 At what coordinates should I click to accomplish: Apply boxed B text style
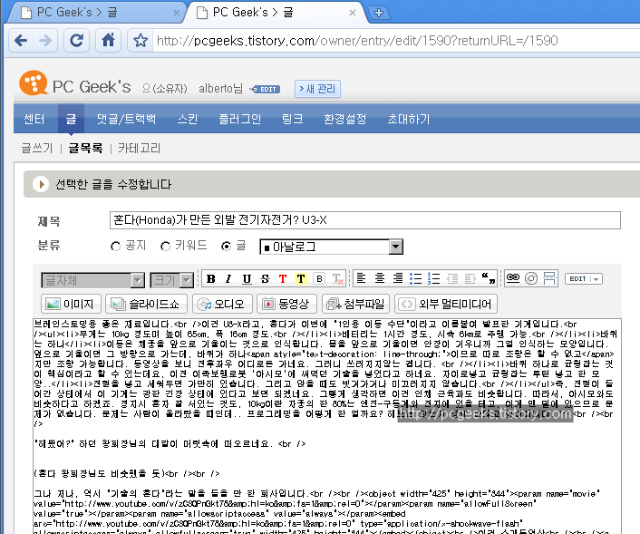319,279
